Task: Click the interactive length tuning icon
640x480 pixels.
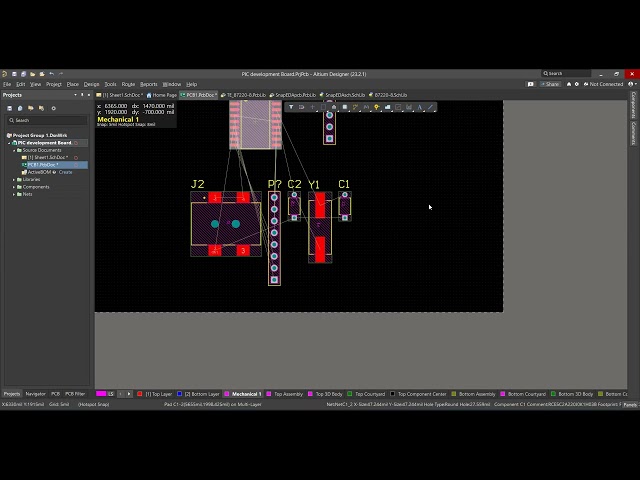Action: 366,107
